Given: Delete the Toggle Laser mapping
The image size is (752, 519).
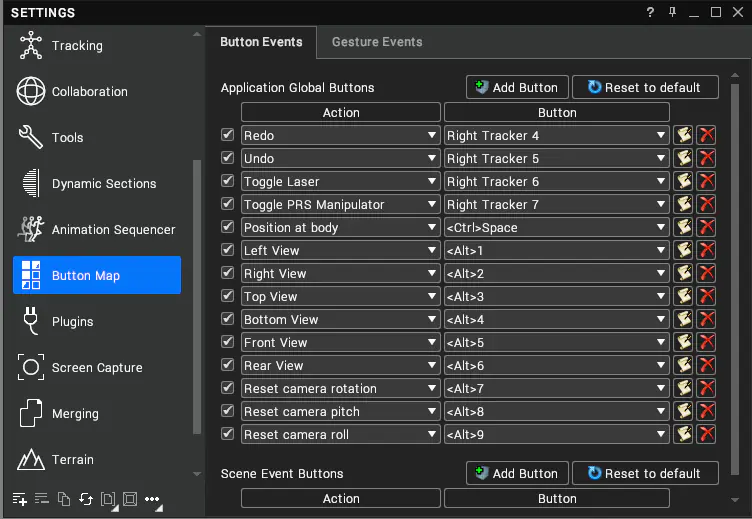Looking at the screenshot, I should tap(706, 181).
